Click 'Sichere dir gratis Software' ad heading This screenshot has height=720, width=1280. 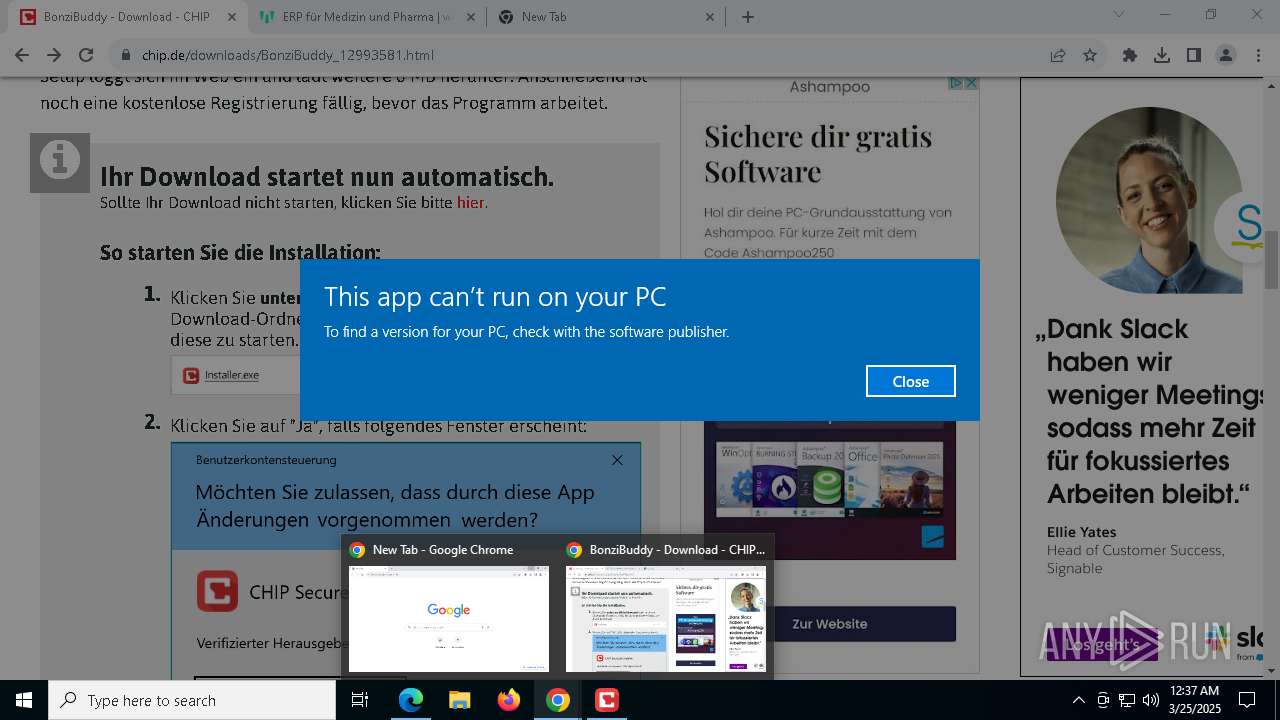(x=818, y=154)
